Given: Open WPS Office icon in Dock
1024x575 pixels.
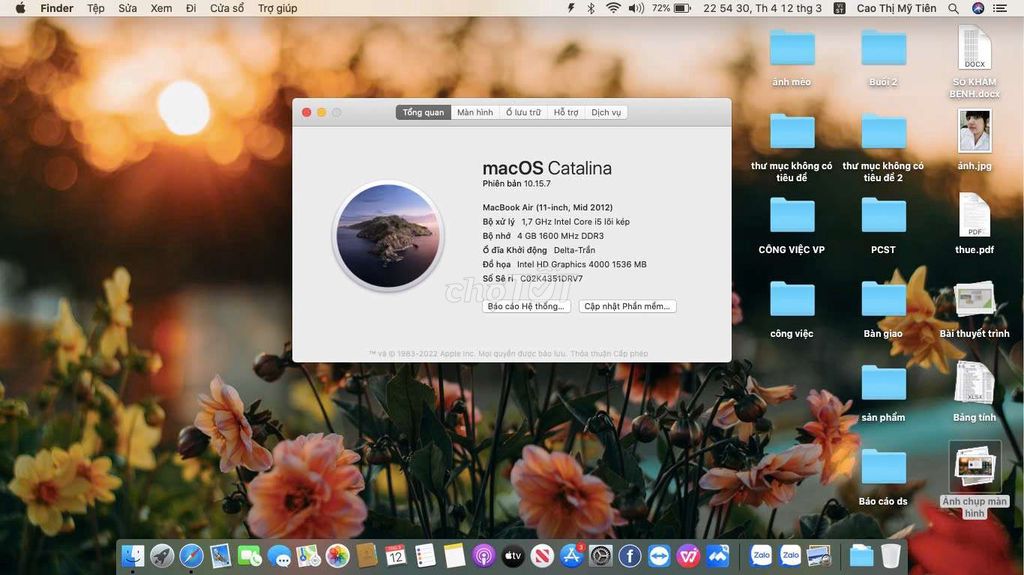Looking at the screenshot, I should point(688,556).
